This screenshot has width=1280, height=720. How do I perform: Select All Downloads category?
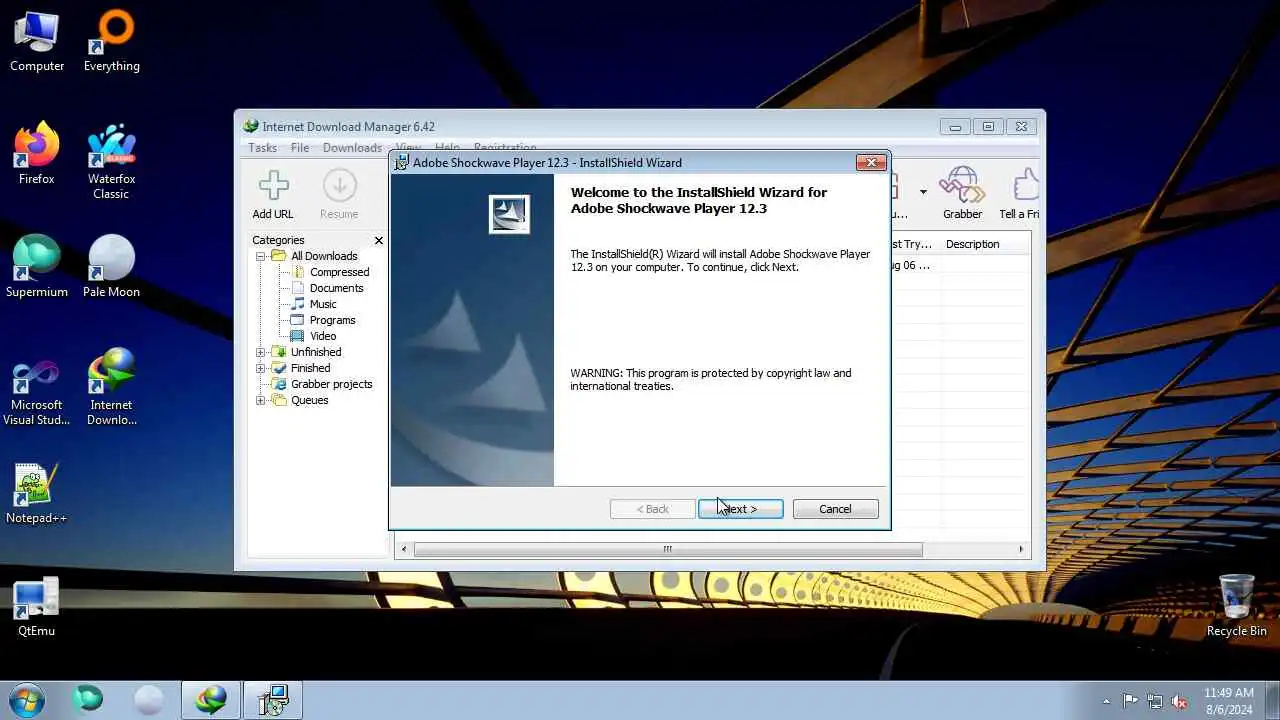pos(324,256)
